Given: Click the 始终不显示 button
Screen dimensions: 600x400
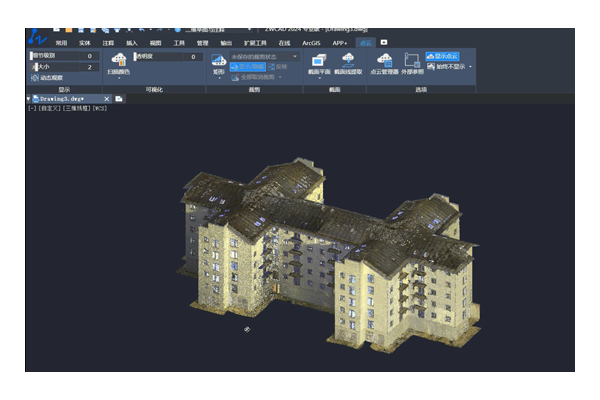Looking at the screenshot, I should click(x=446, y=67).
